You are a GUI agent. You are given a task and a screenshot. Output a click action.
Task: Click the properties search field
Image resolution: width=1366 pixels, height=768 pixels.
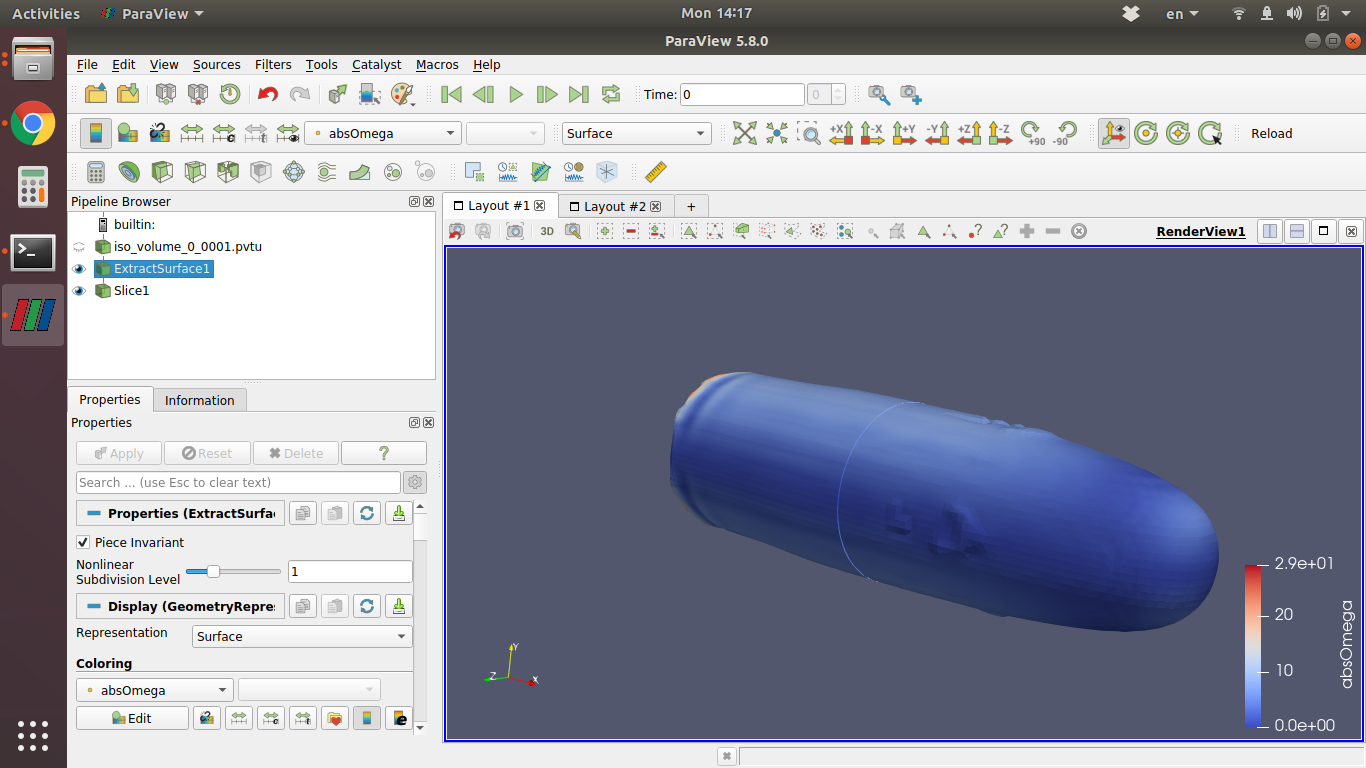coord(238,482)
